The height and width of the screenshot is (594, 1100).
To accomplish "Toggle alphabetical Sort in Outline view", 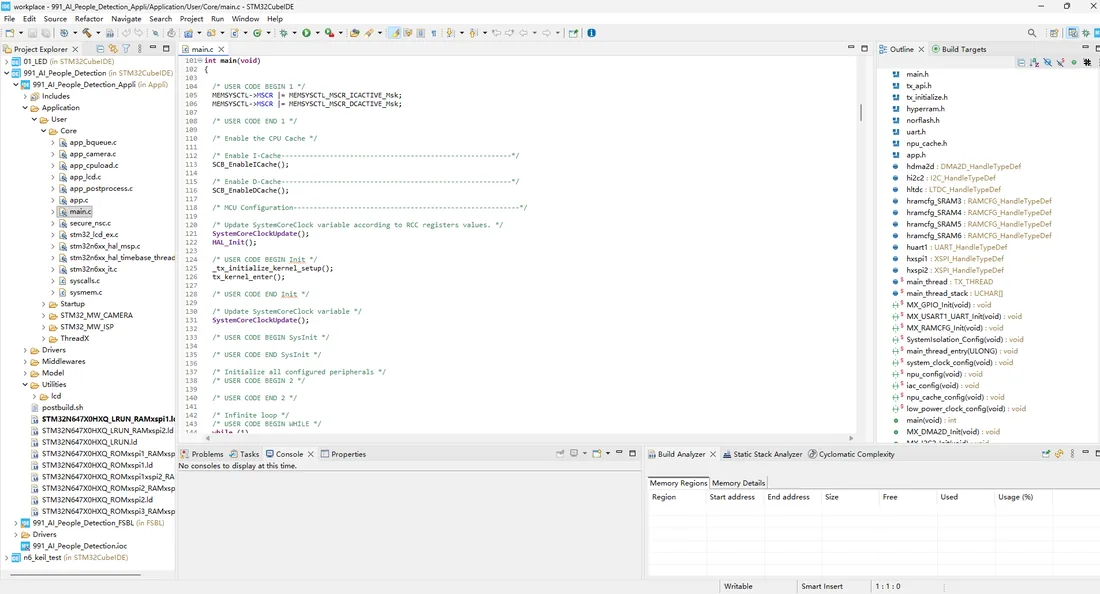I will [x=1035, y=62].
